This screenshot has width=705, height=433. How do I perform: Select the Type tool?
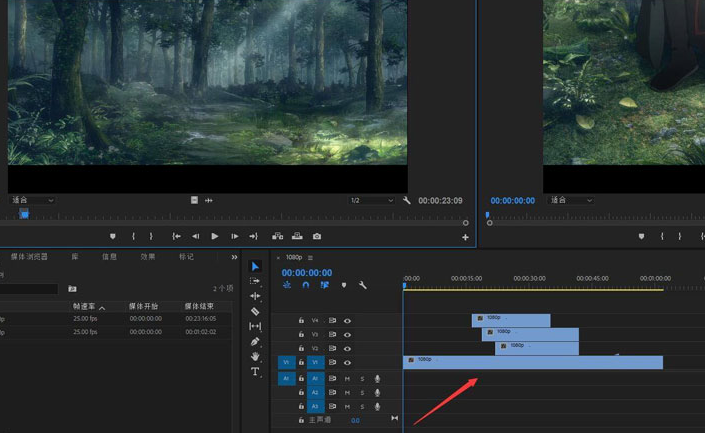(x=255, y=371)
